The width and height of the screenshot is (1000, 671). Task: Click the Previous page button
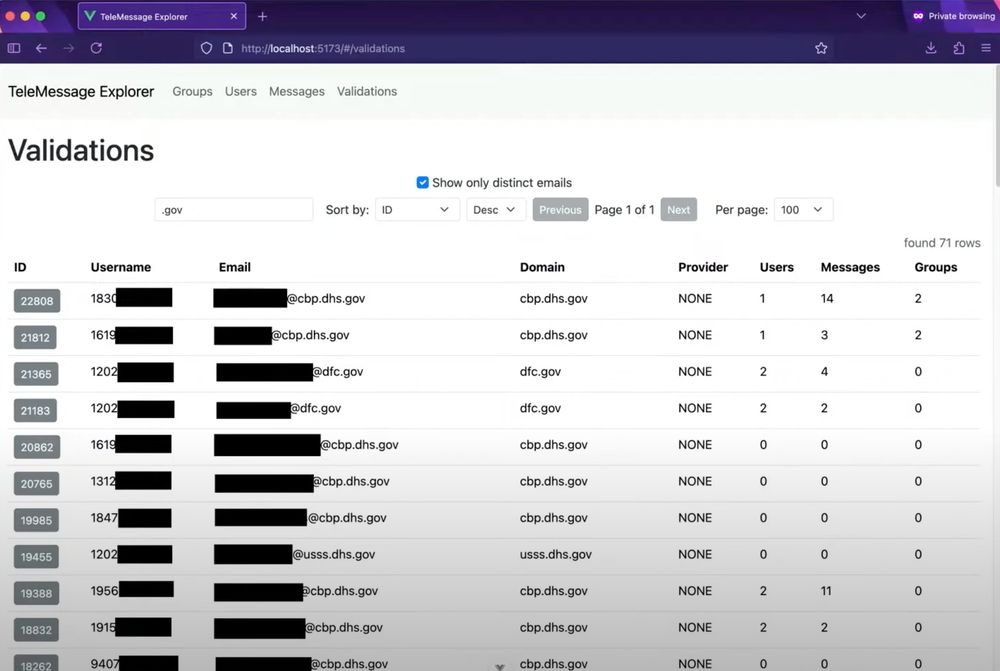click(x=560, y=210)
